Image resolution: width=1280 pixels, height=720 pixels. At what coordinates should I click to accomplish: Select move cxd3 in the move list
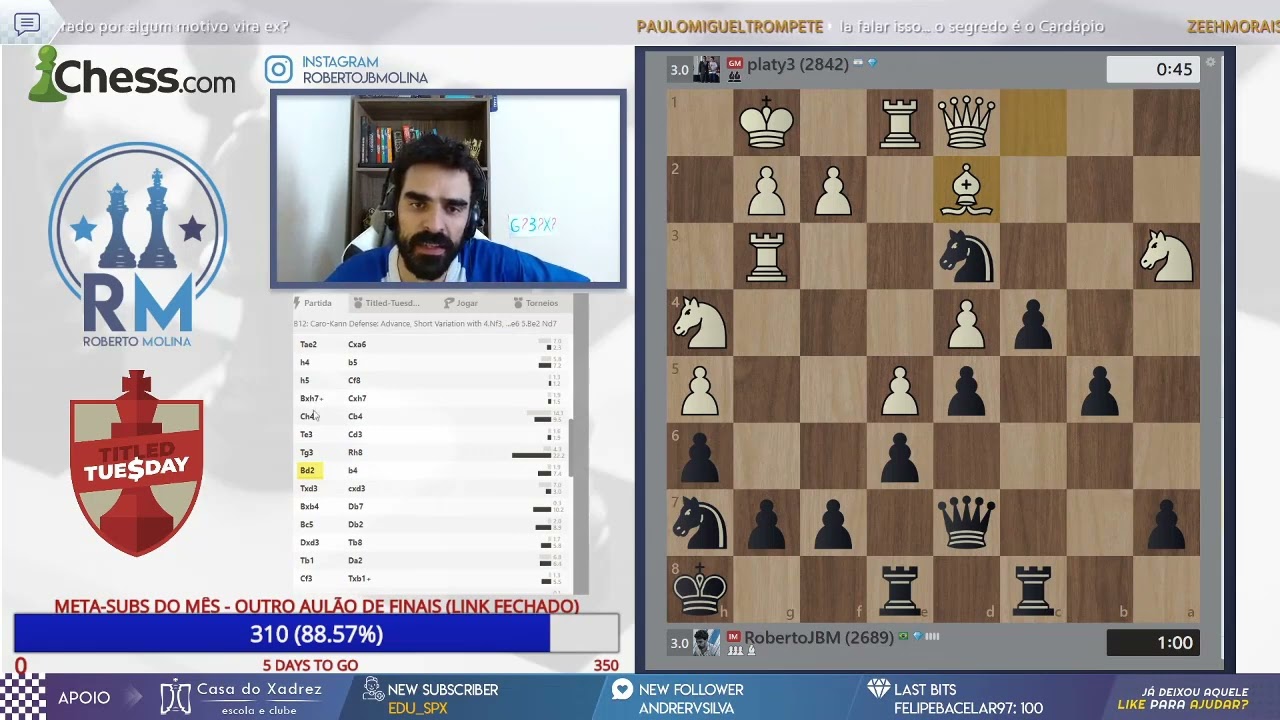(356, 488)
